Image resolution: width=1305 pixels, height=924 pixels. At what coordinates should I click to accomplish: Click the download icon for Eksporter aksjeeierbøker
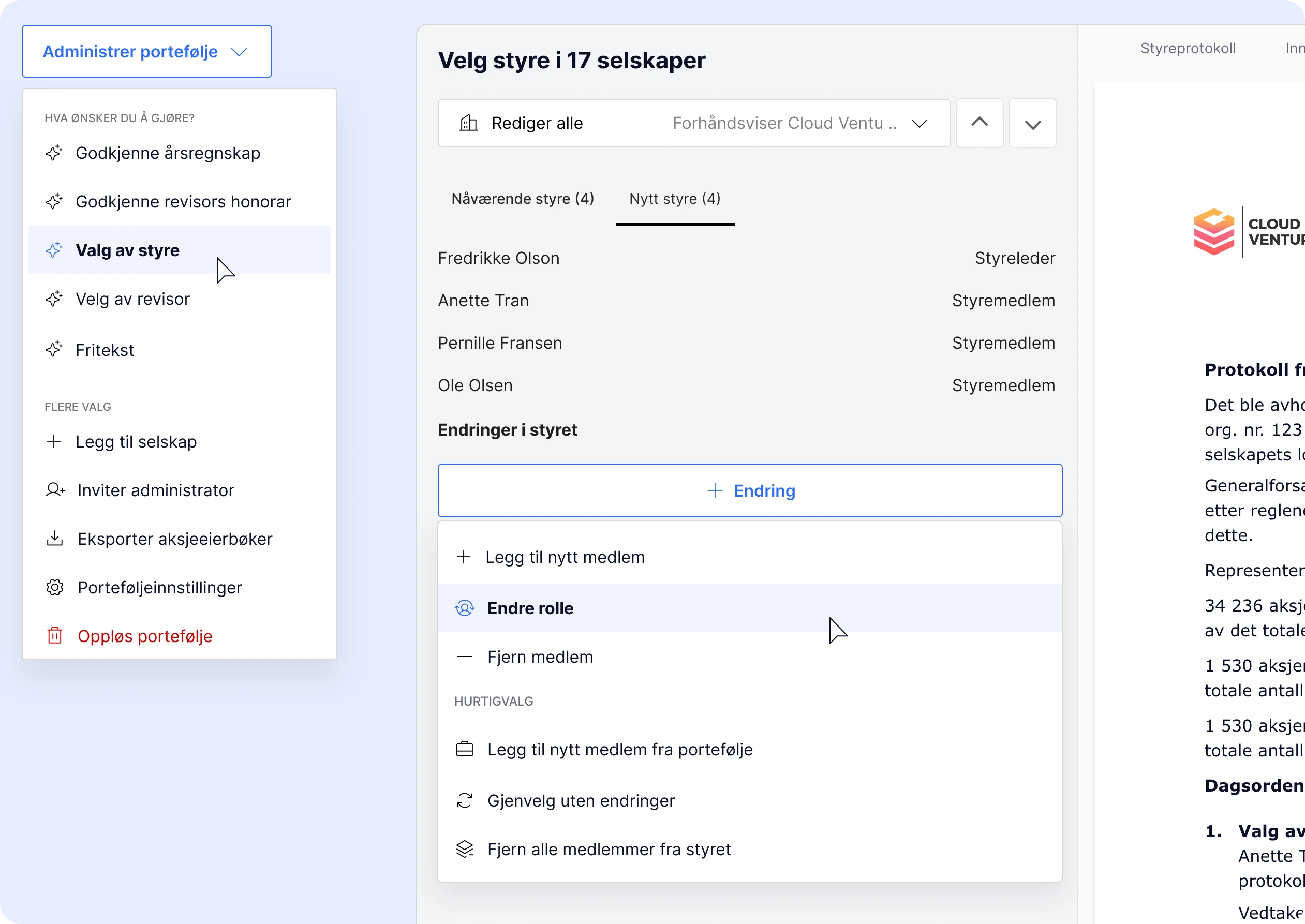pyautogui.click(x=55, y=538)
